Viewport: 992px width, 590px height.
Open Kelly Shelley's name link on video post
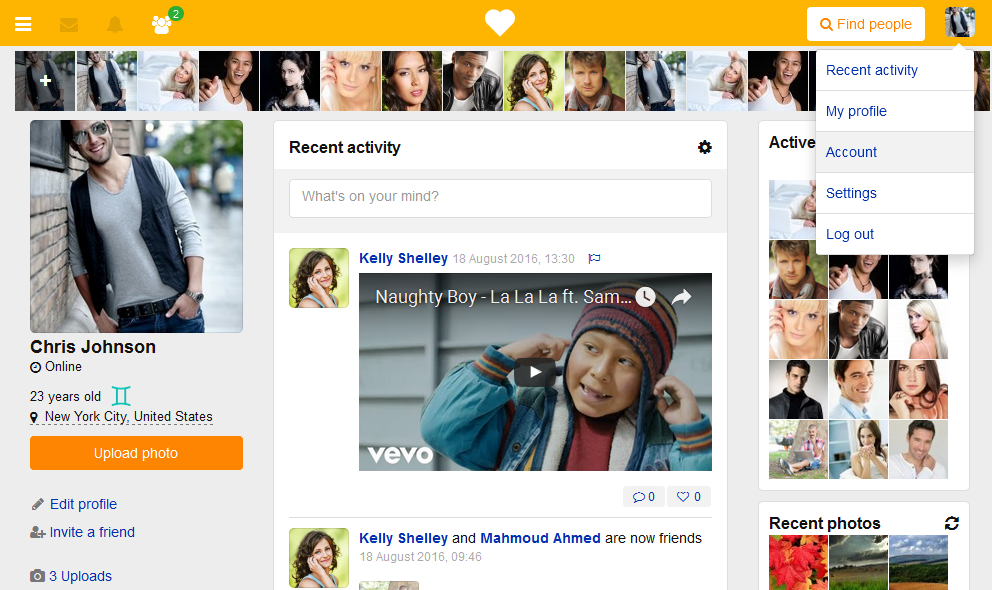(x=404, y=258)
